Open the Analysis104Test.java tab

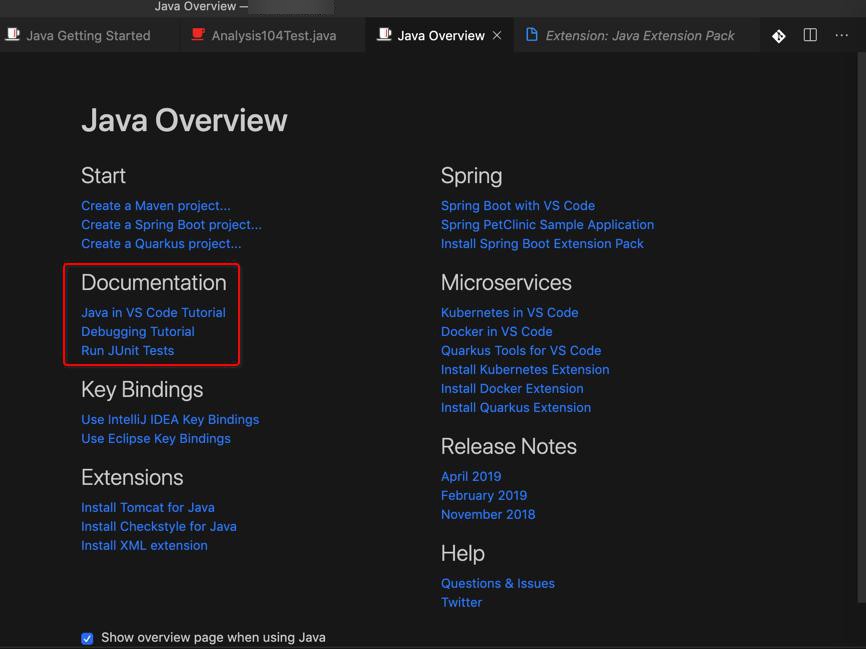tap(273, 36)
